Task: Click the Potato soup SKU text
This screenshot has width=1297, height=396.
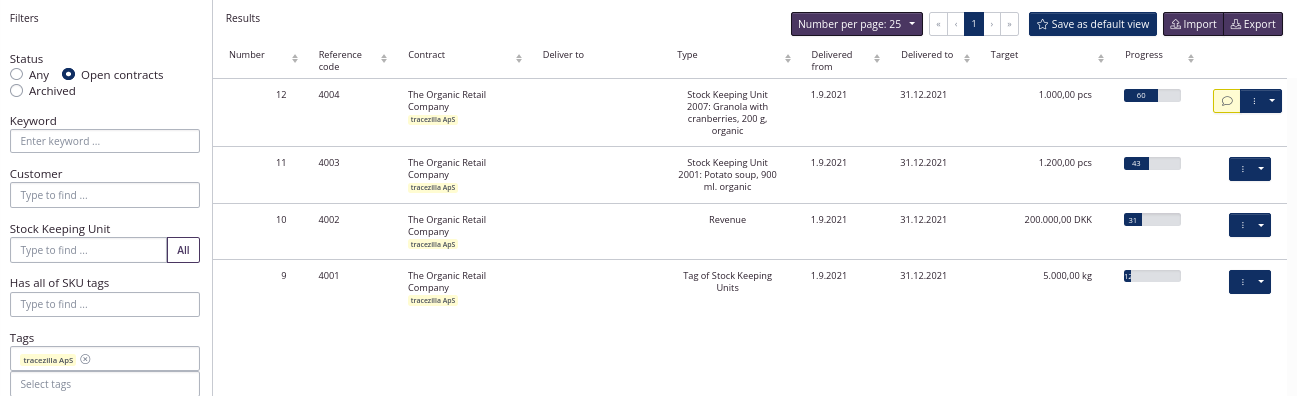Action: click(x=727, y=175)
